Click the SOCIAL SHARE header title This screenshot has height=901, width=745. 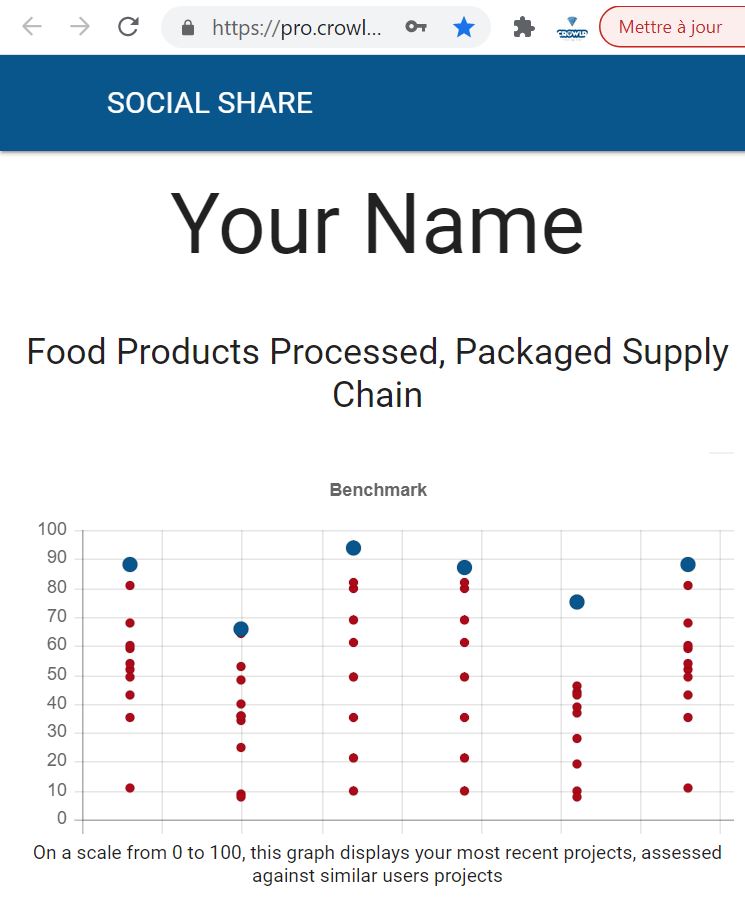point(210,103)
